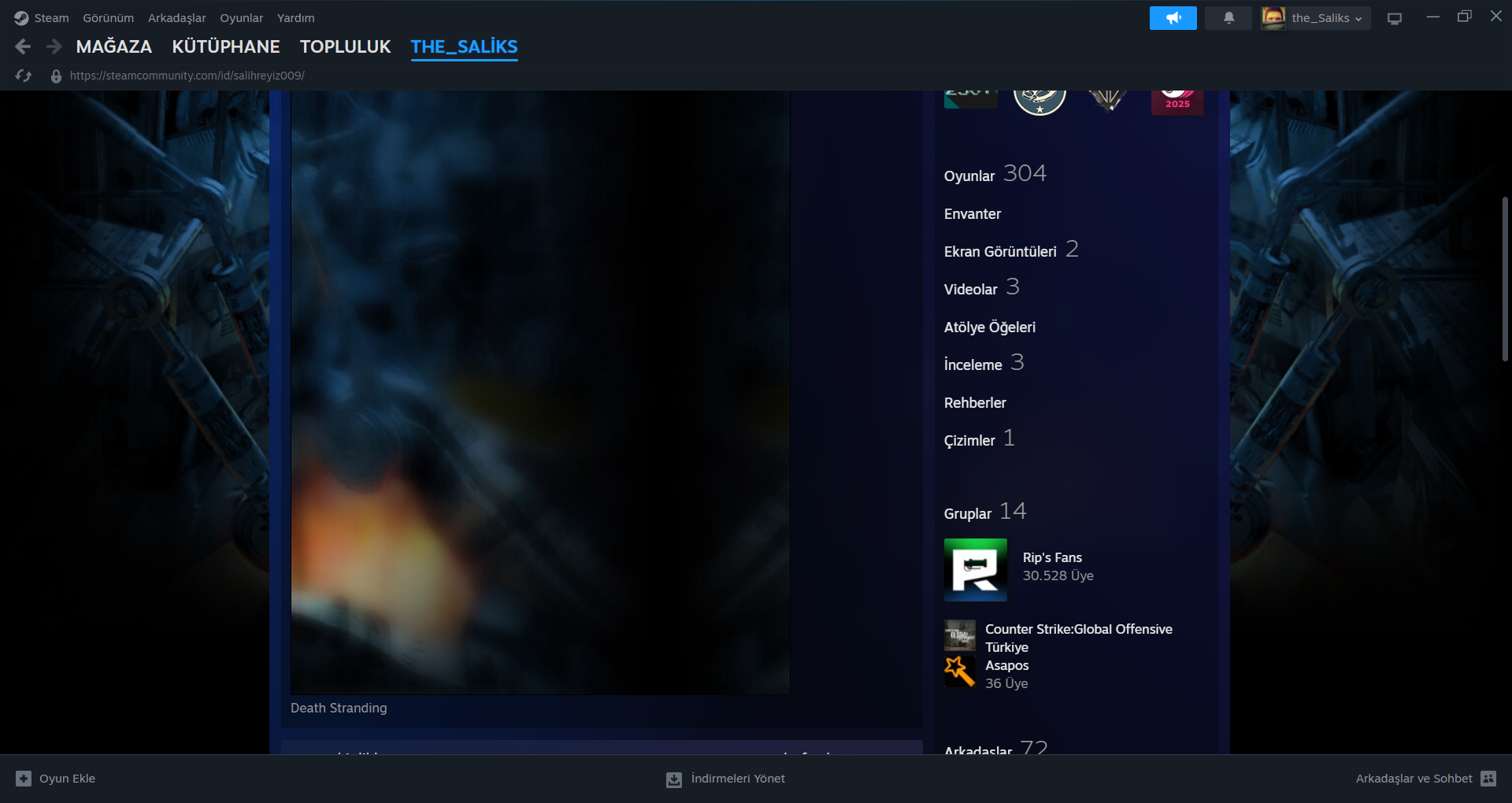Switch to the THE_SALİKS tab
This screenshot has height=803, width=1512.
coord(465,47)
